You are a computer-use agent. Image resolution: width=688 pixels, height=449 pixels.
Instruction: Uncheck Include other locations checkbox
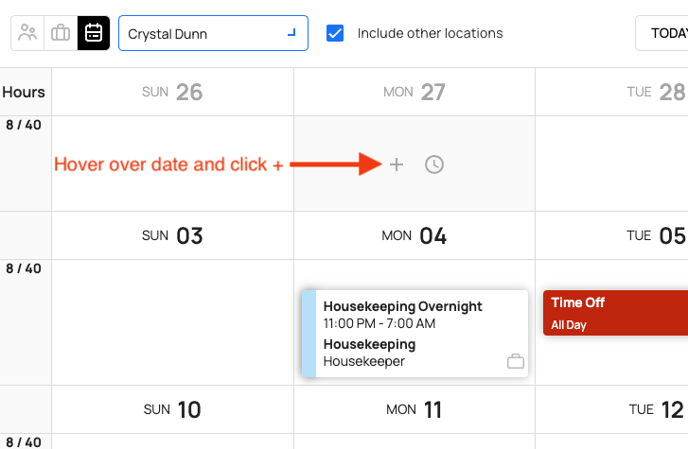(x=335, y=33)
